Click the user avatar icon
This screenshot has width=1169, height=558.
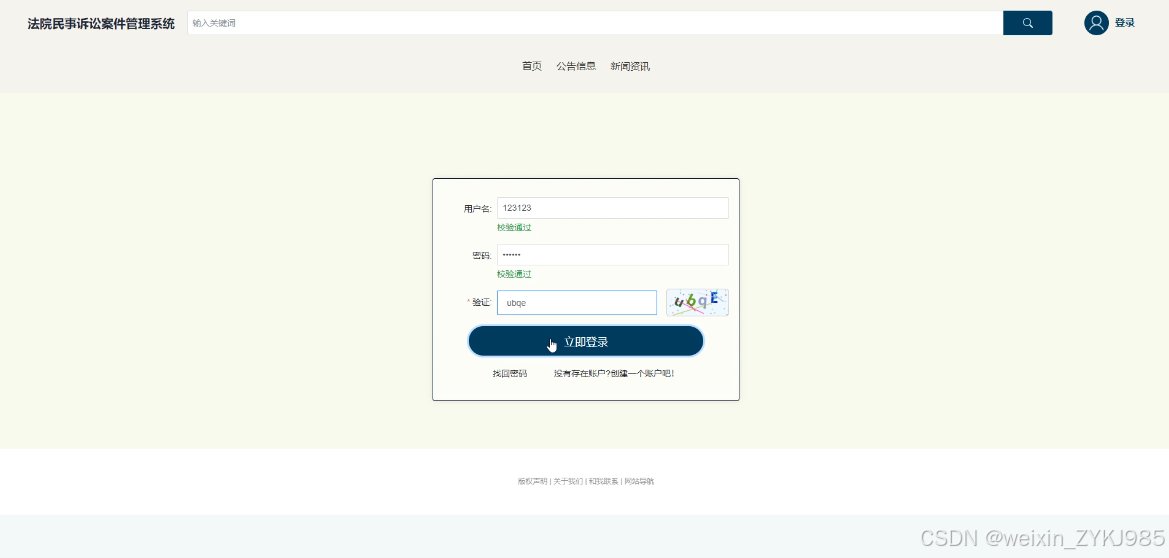pos(1096,23)
